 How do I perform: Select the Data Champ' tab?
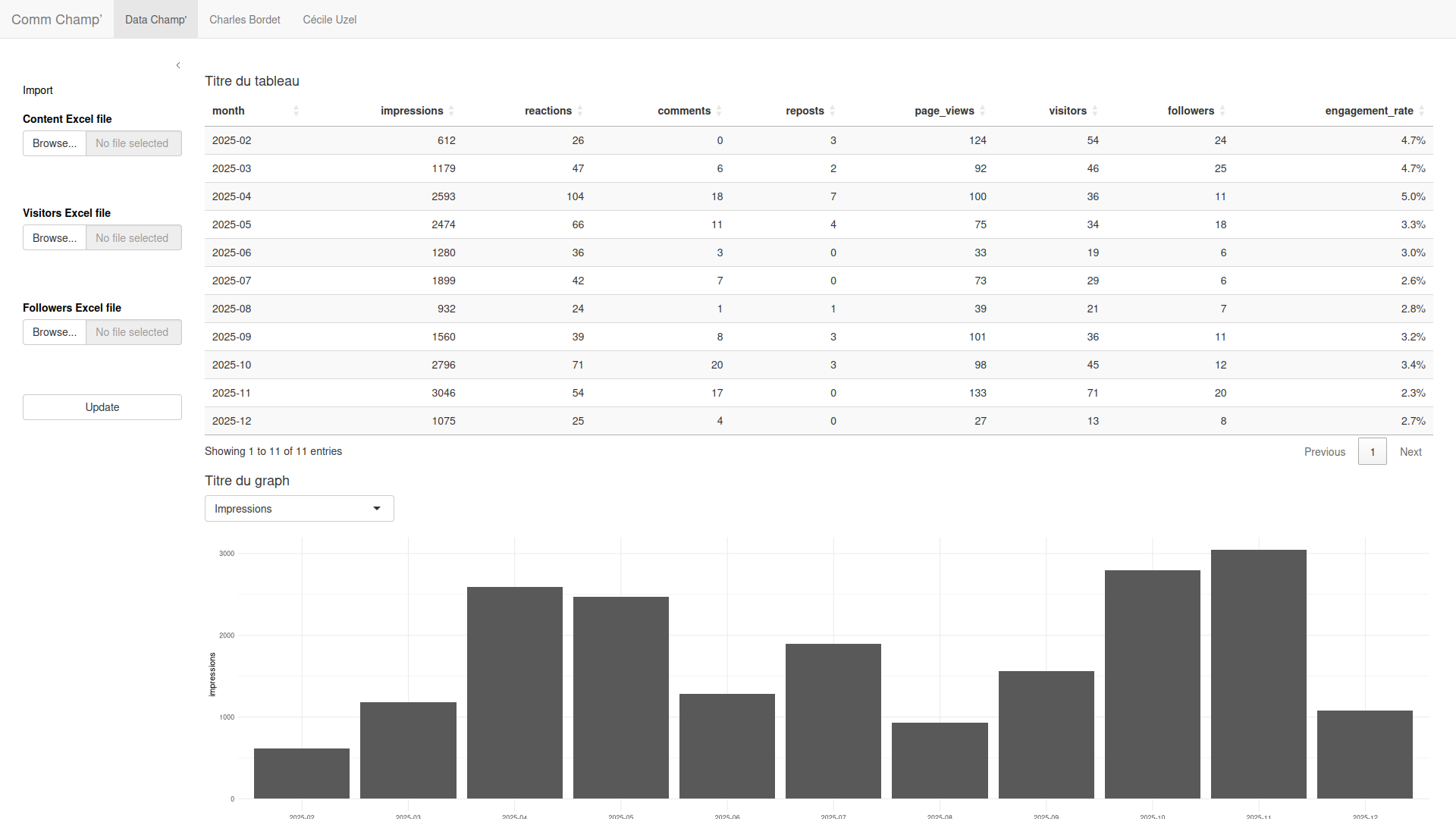click(155, 20)
